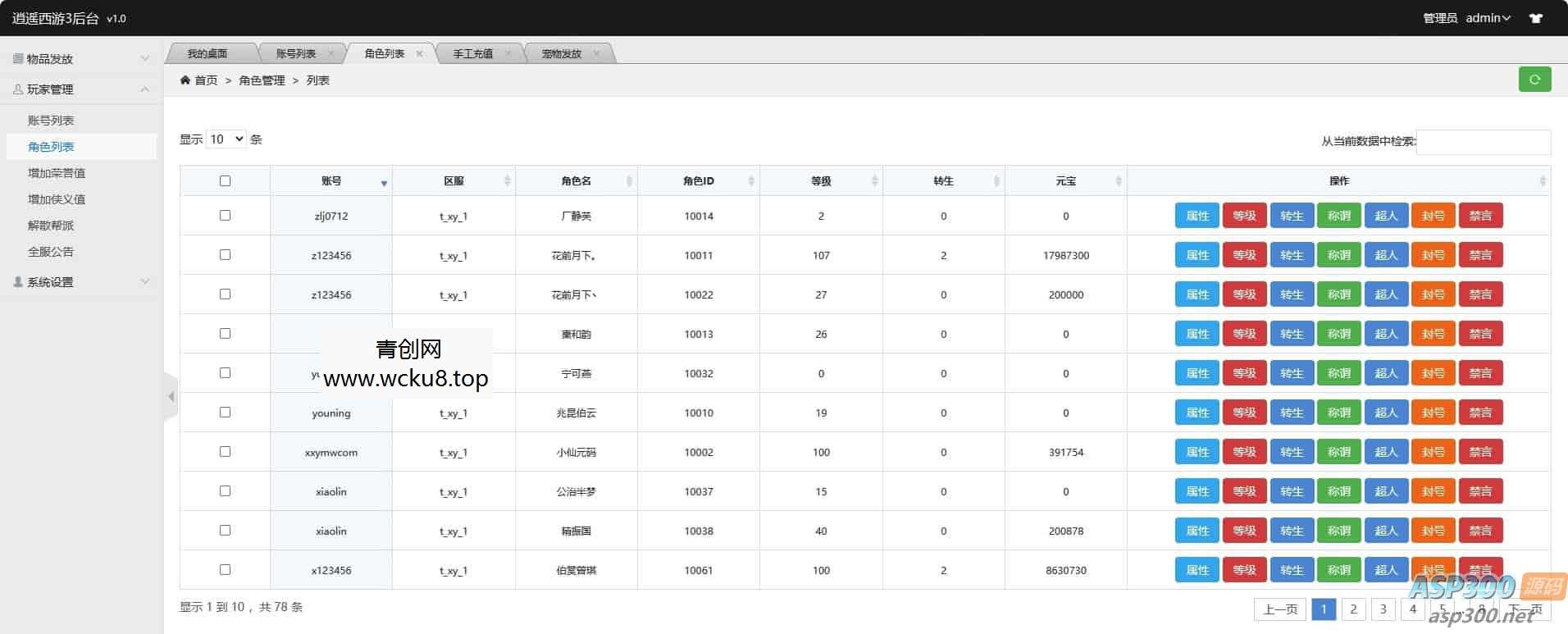Click the green refresh icon button
This screenshot has width=1568, height=634.
[1534, 80]
